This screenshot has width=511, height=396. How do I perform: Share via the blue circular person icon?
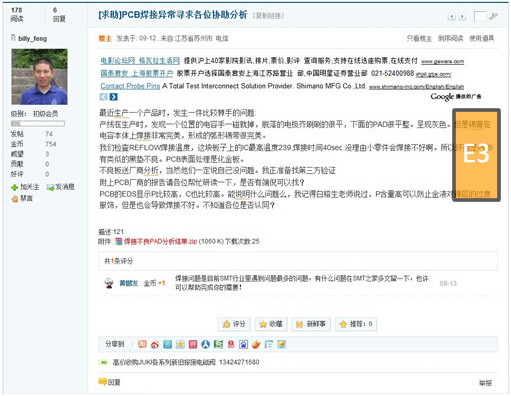point(206,344)
